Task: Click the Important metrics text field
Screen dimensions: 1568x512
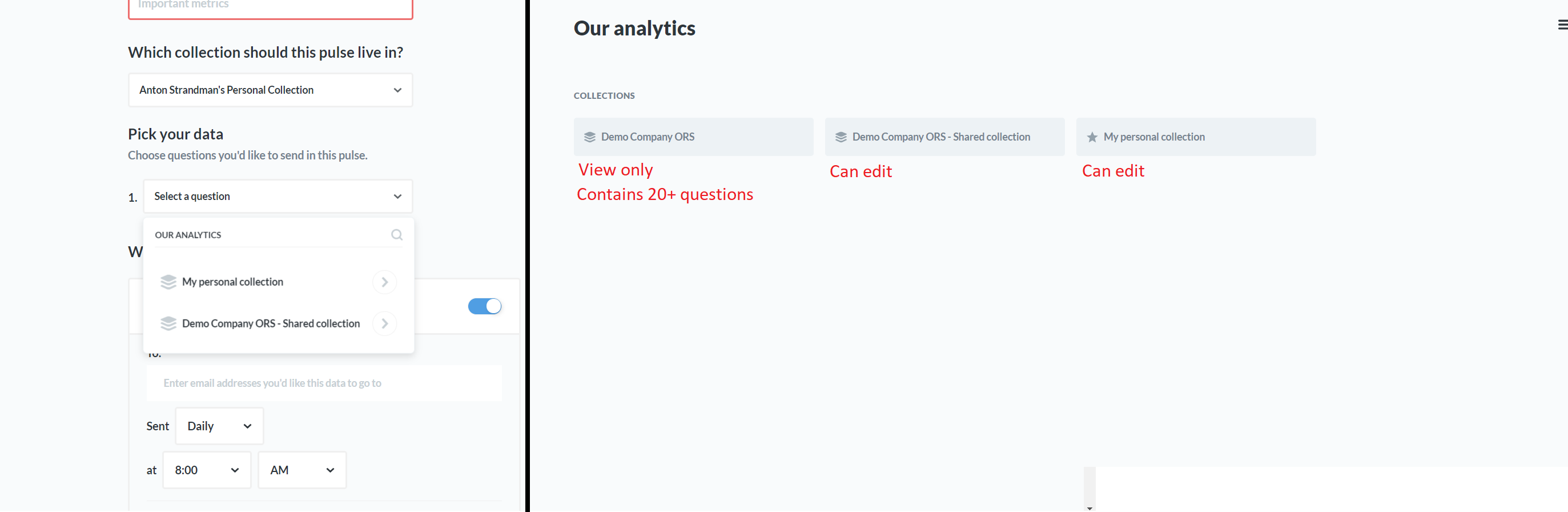Action: click(270, 6)
